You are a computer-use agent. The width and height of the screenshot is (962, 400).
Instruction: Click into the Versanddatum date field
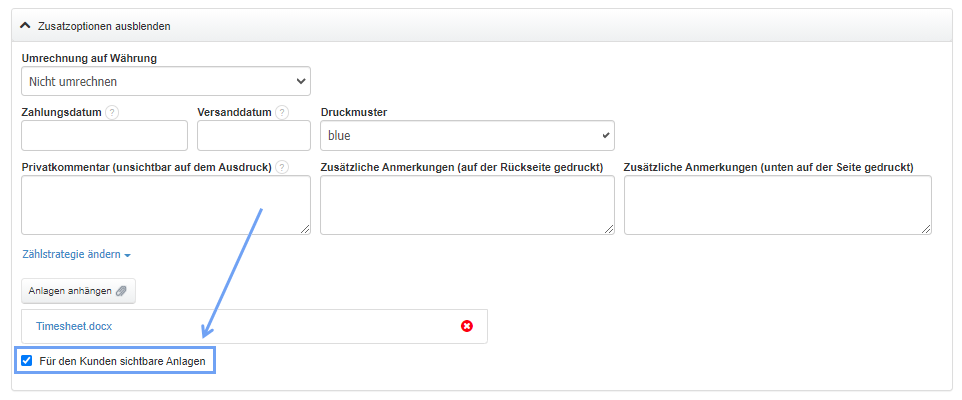pyautogui.click(x=254, y=135)
